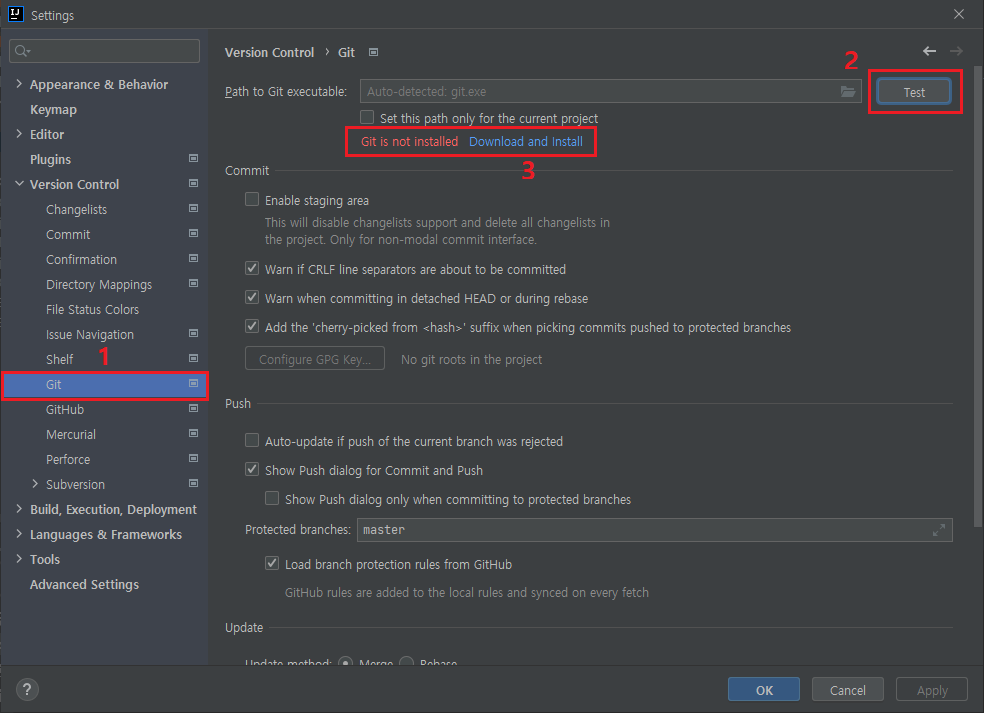984x713 pixels.
Task: Select the Git item in settings tree
Action: [x=105, y=384]
